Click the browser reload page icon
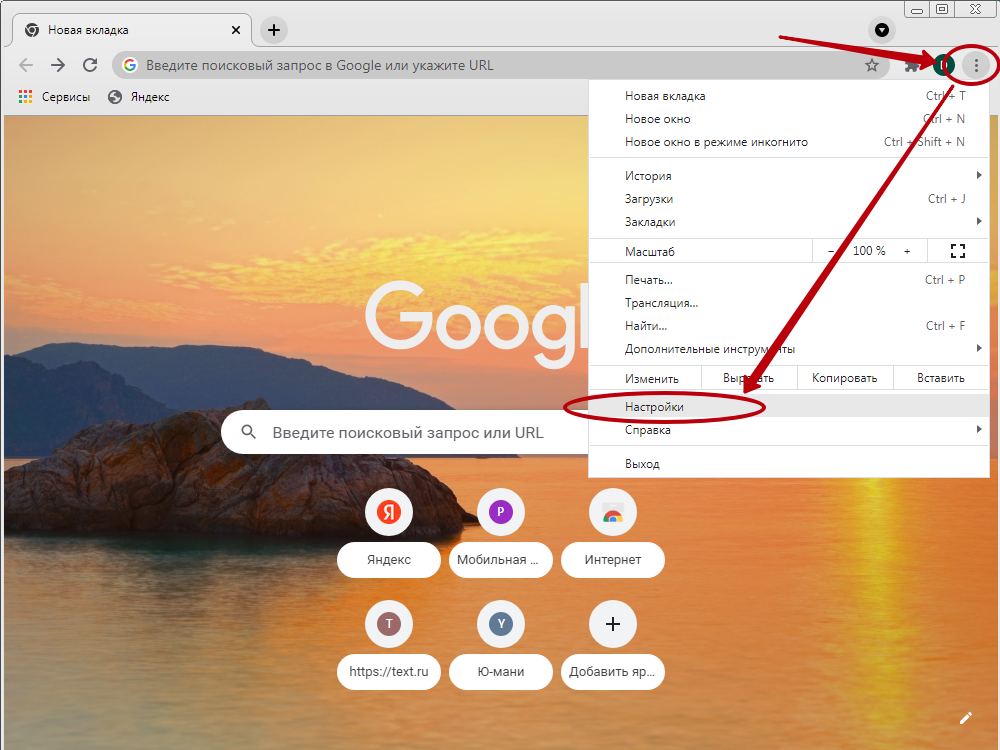The width and height of the screenshot is (1000, 750). coord(90,65)
